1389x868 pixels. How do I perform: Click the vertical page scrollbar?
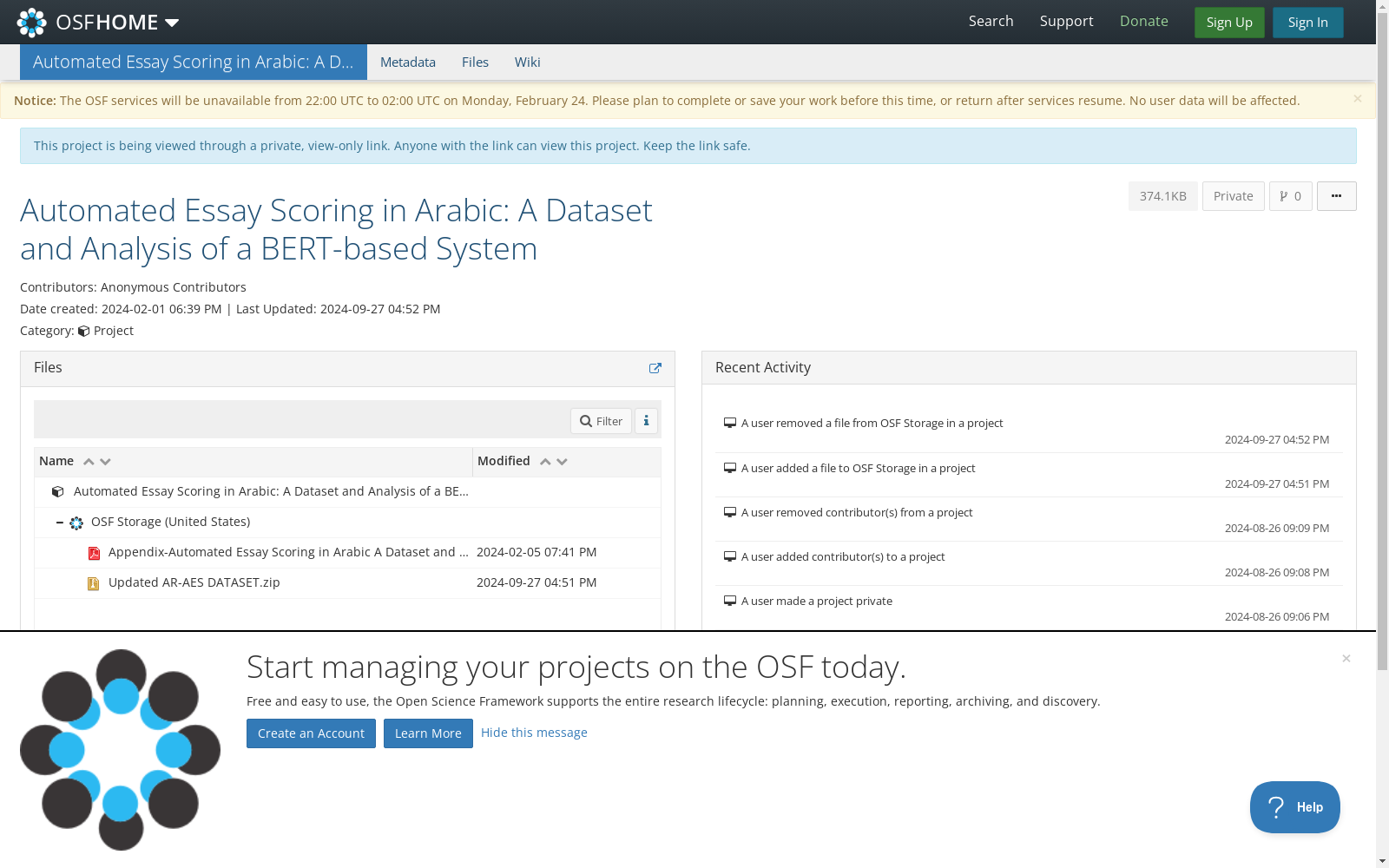tap(1382, 341)
